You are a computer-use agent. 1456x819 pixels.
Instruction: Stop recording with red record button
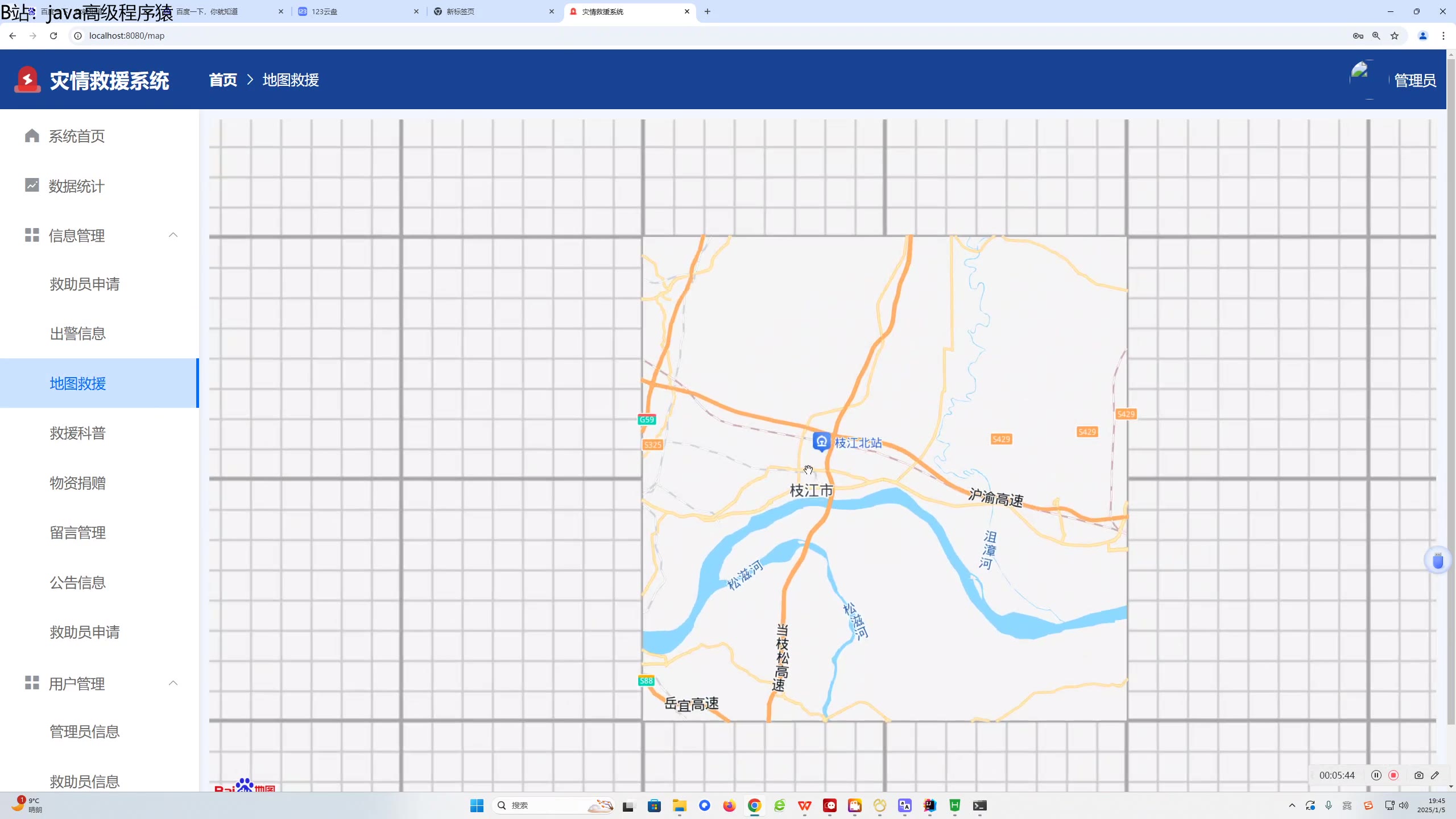pyautogui.click(x=1393, y=775)
